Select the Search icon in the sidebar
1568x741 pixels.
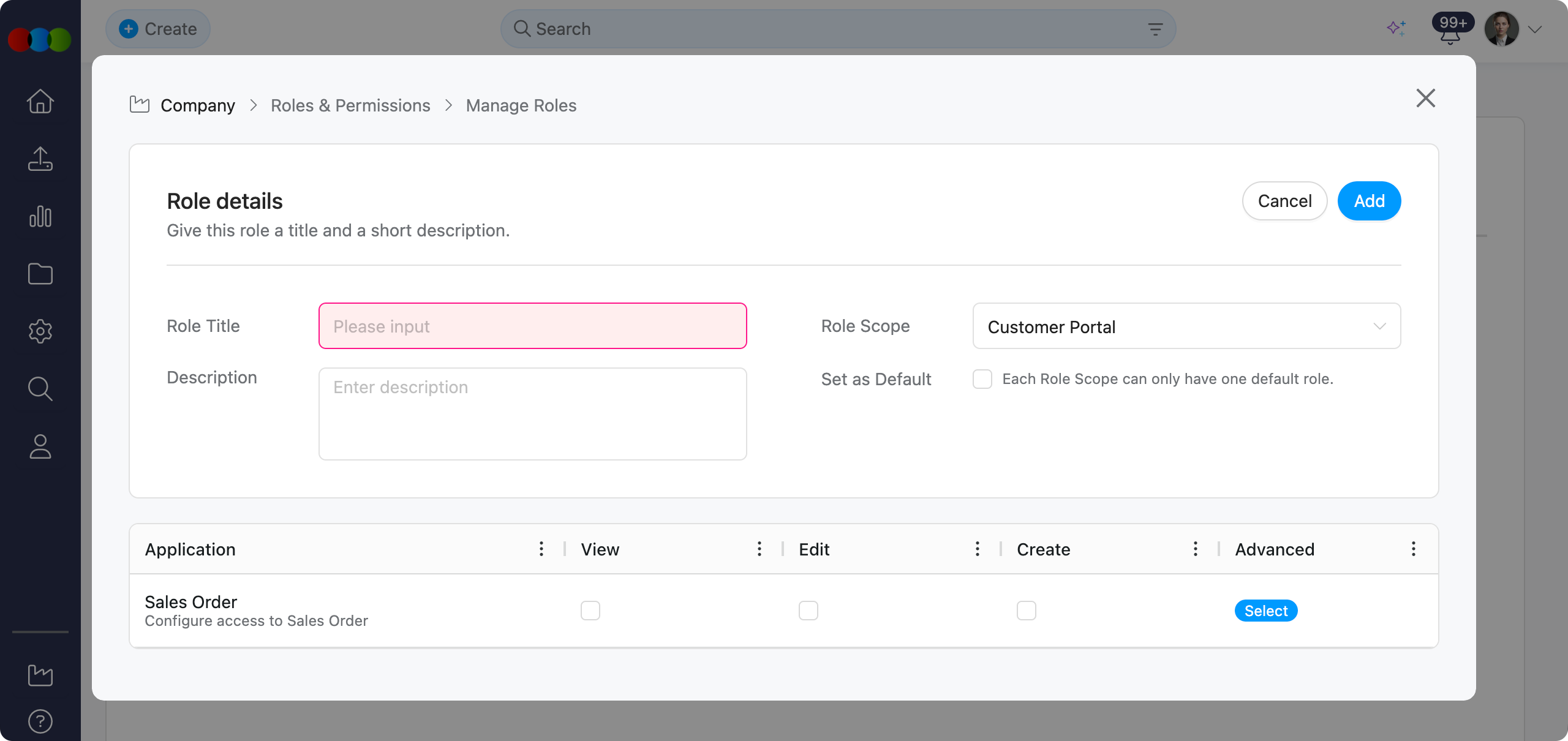pyautogui.click(x=40, y=389)
